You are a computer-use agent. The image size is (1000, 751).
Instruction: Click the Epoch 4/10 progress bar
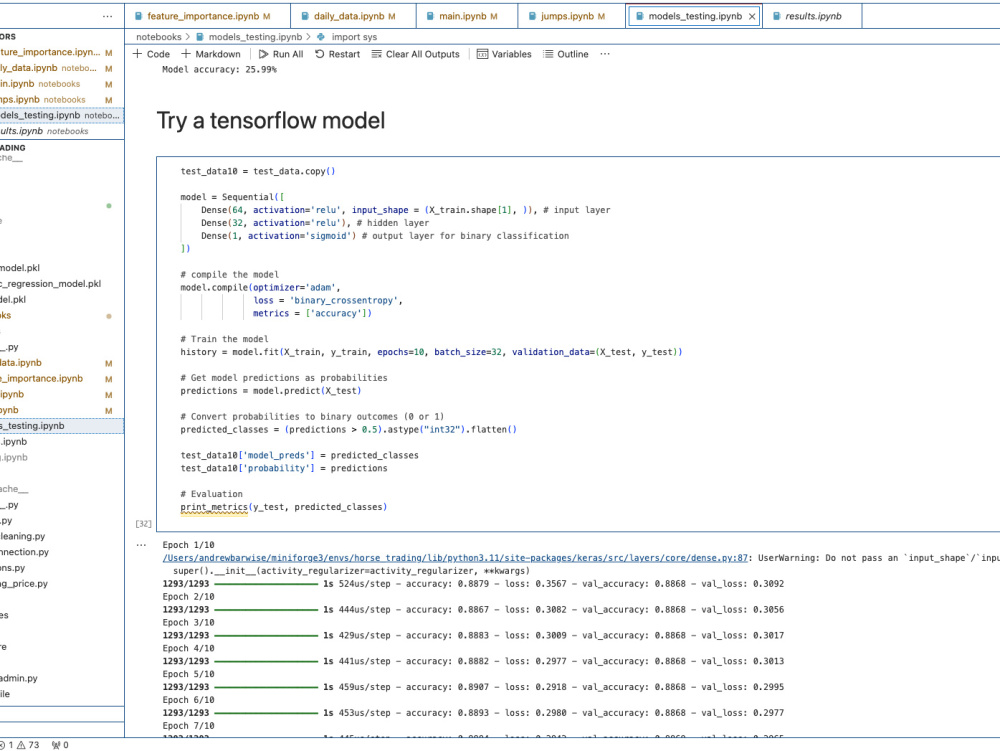pos(266,661)
